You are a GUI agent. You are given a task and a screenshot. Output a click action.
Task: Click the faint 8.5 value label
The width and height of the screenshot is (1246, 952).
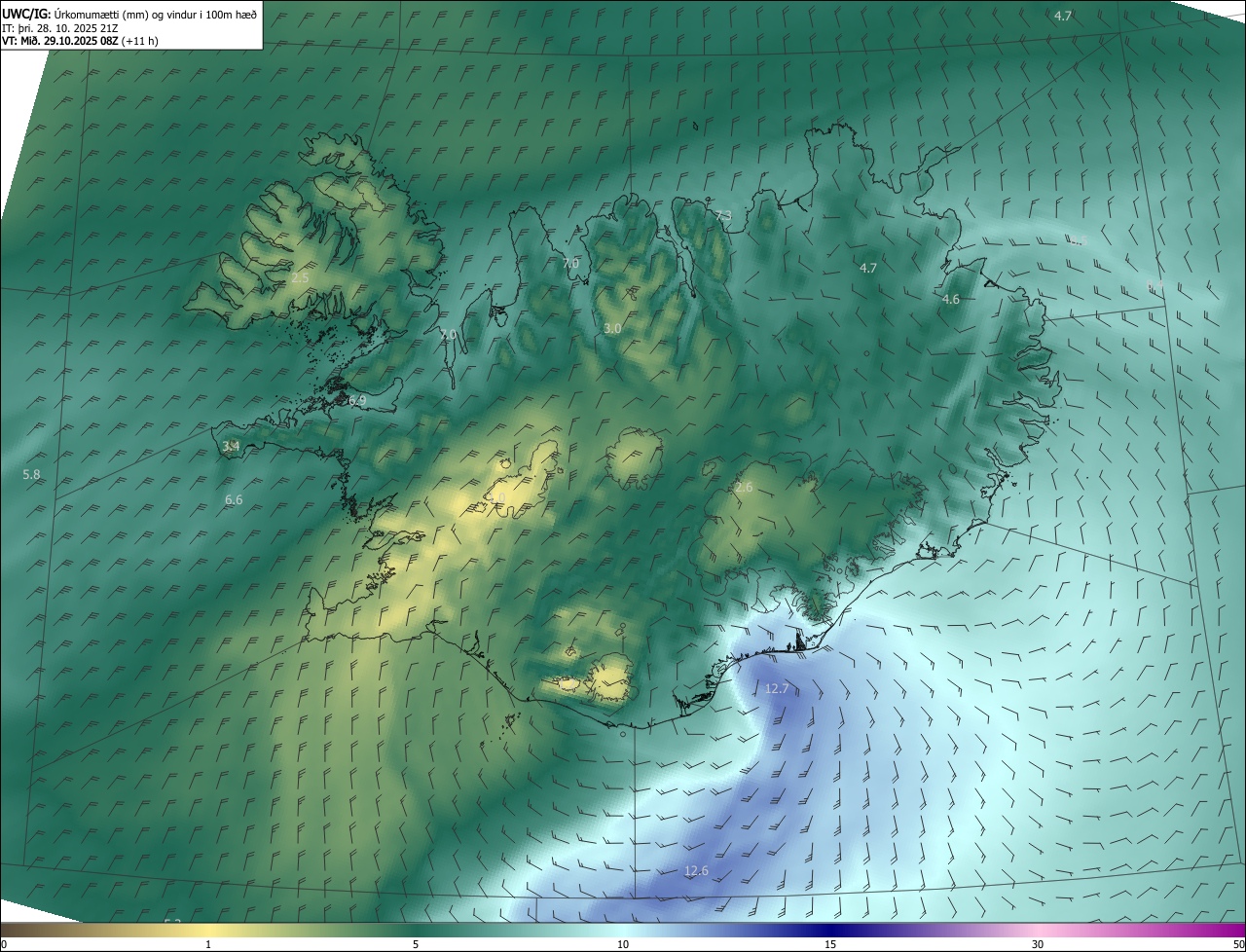click(x=1078, y=240)
